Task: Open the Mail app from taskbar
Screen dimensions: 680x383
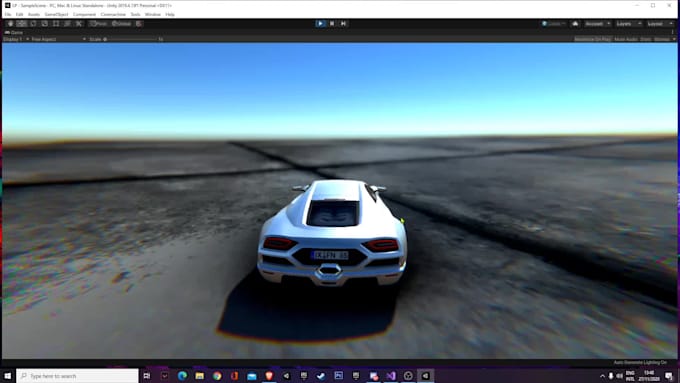Action: (252, 376)
